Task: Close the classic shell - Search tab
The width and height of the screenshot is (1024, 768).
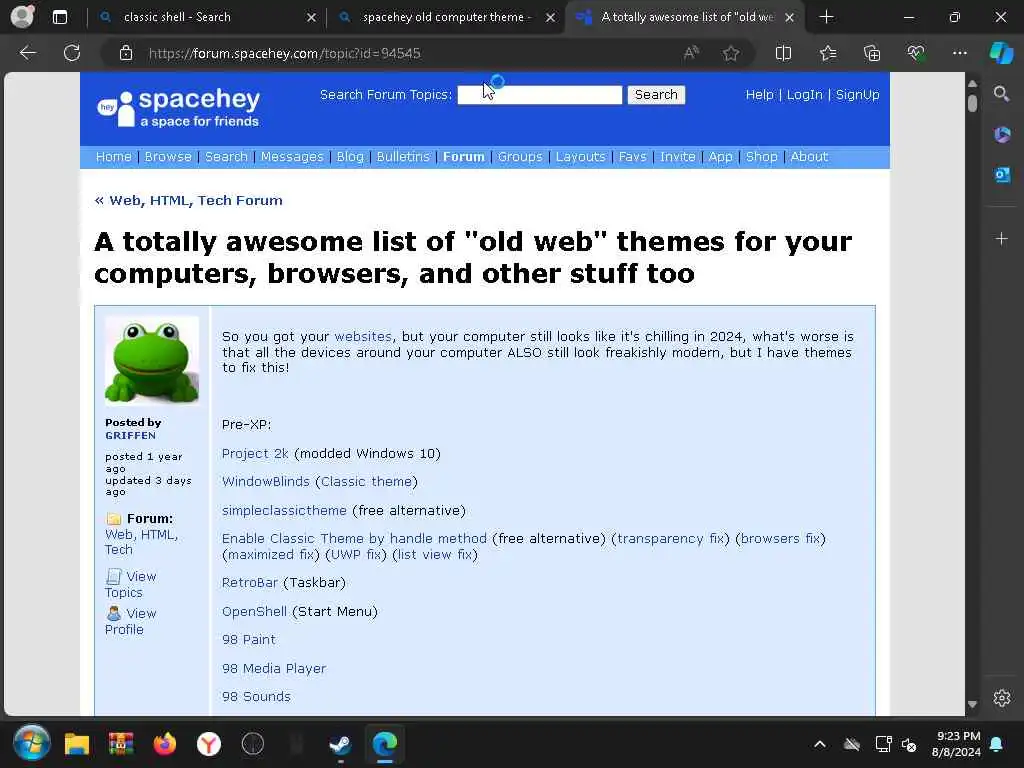Action: point(312,18)
